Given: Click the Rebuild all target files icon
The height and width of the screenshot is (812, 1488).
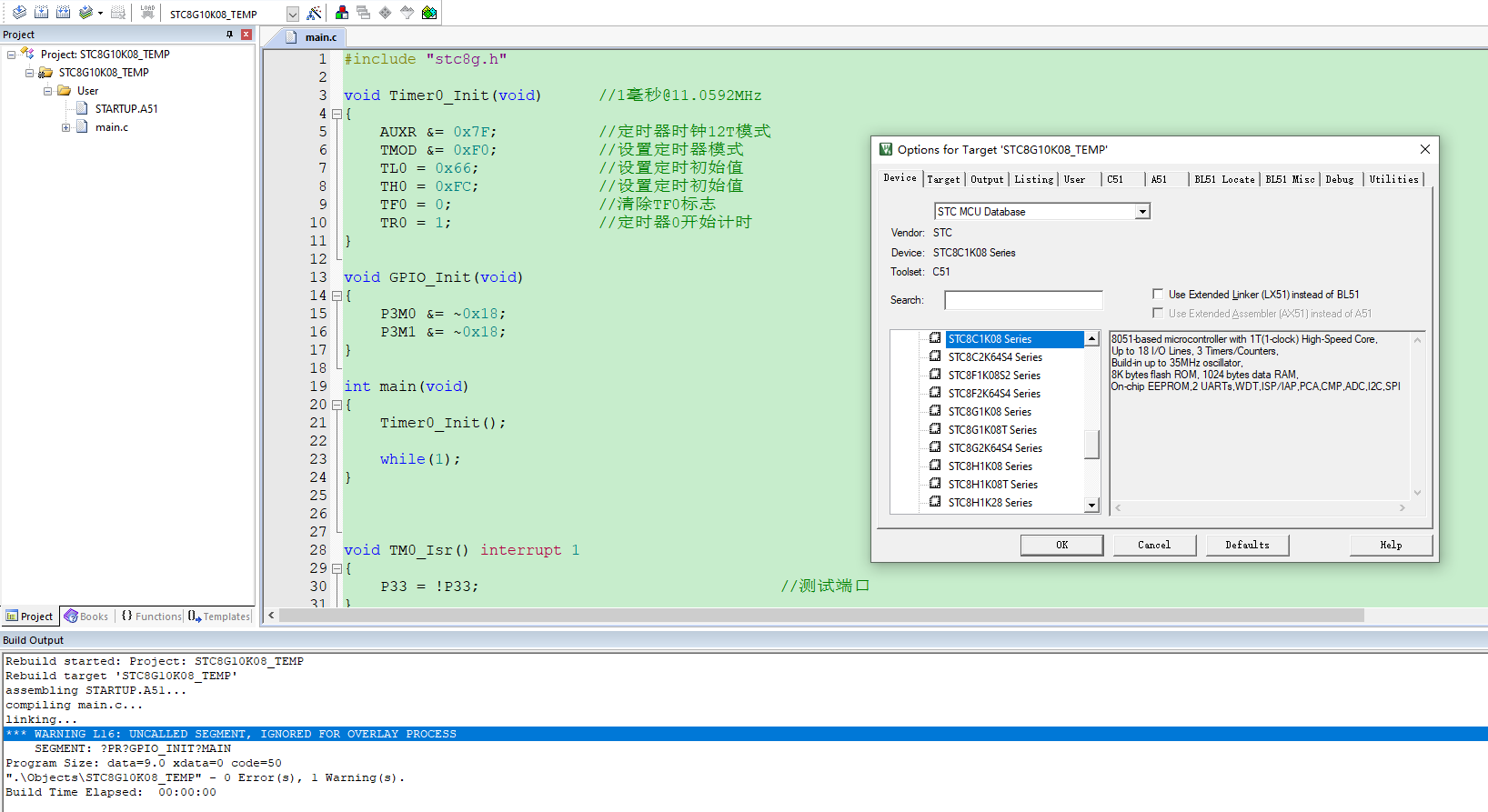Looking at the screenshot, I should [x=63, y=13].
